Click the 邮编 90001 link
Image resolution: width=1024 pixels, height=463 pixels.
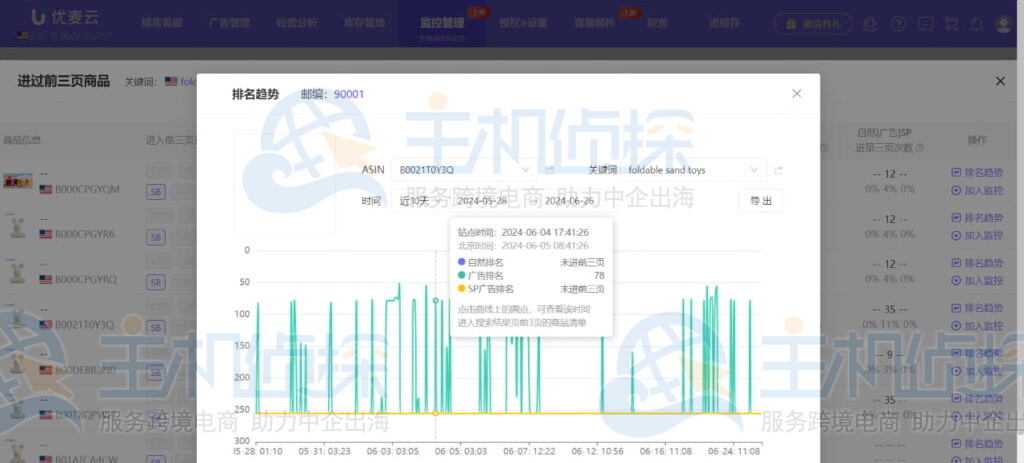coord(349,94)
